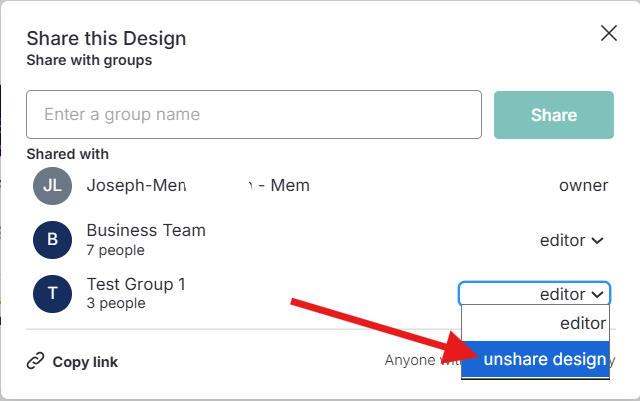Choose editor option in dropdown list

click(x=536, y=323)
